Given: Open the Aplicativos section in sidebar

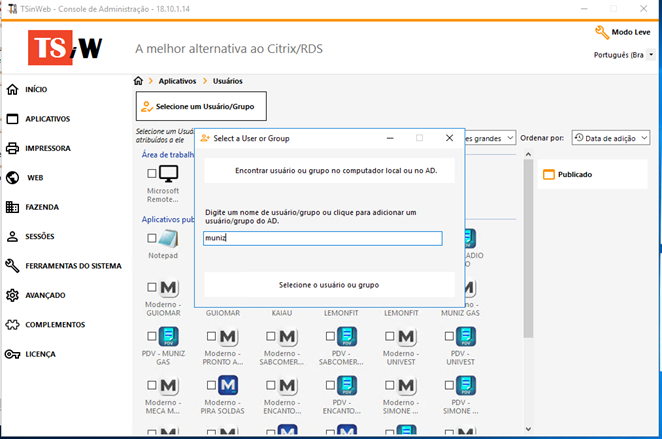Looking at the screenshot, I should point(47,119).
